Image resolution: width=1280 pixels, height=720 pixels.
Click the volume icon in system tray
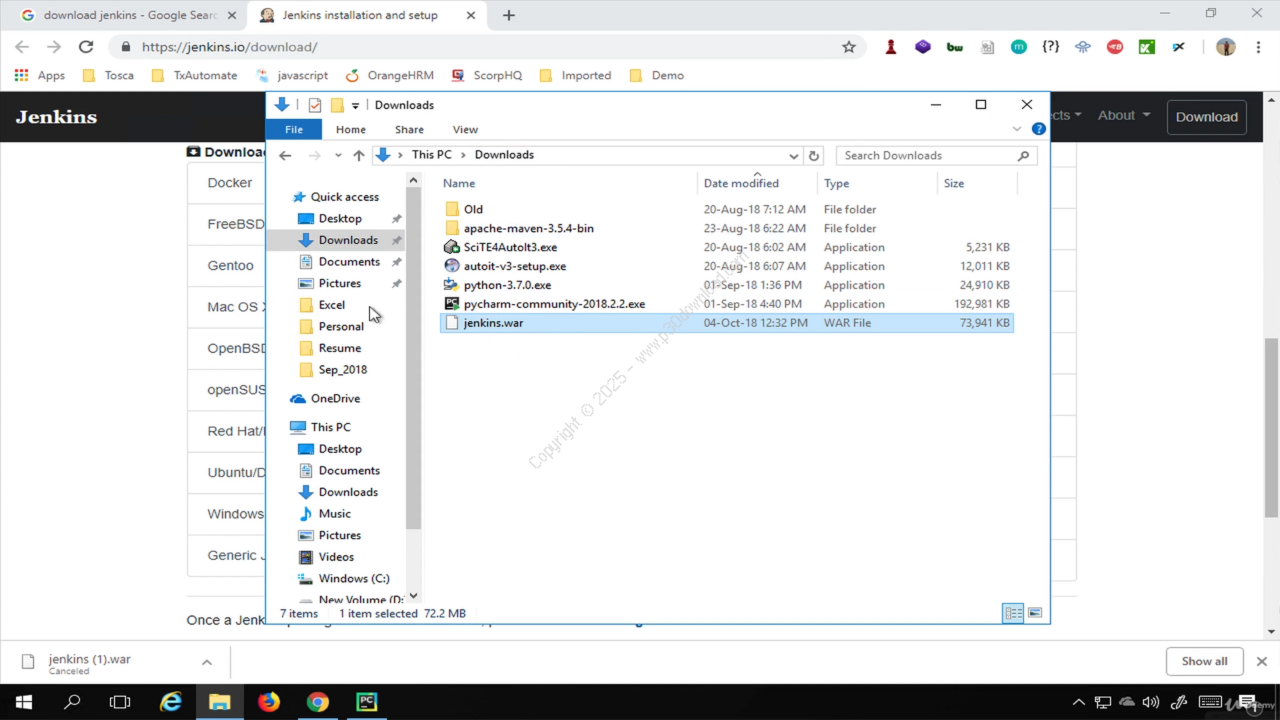pyautogui.click(x=1150, y=702)
